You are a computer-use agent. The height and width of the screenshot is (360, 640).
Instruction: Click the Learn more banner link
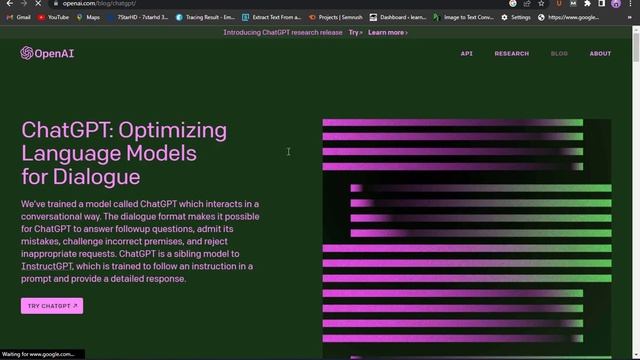[387, 33]
